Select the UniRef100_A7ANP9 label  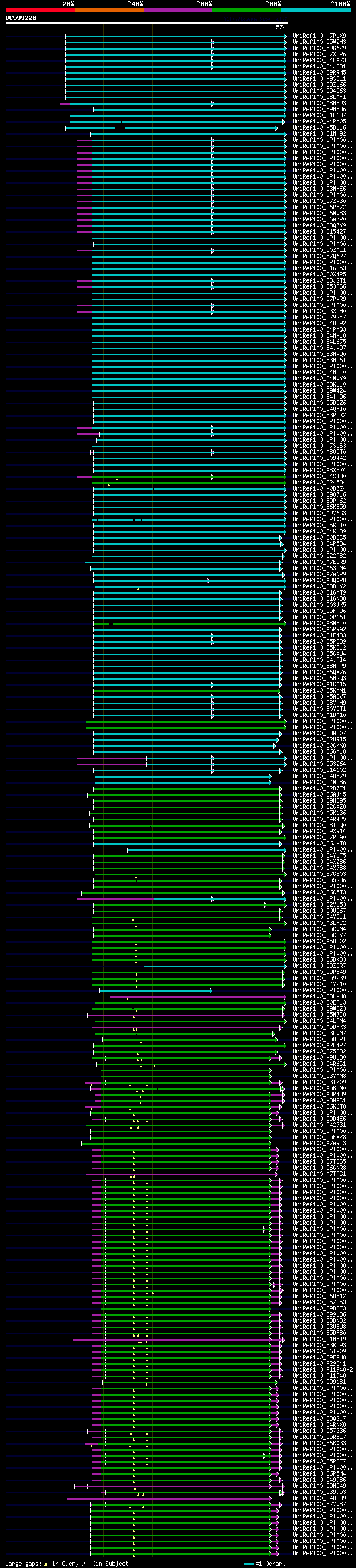319,574
